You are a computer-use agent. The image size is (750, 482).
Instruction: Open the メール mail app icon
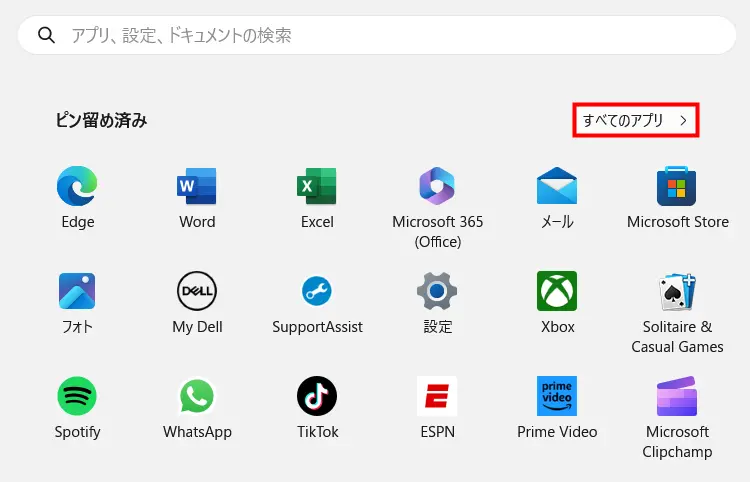click(557, 186)
